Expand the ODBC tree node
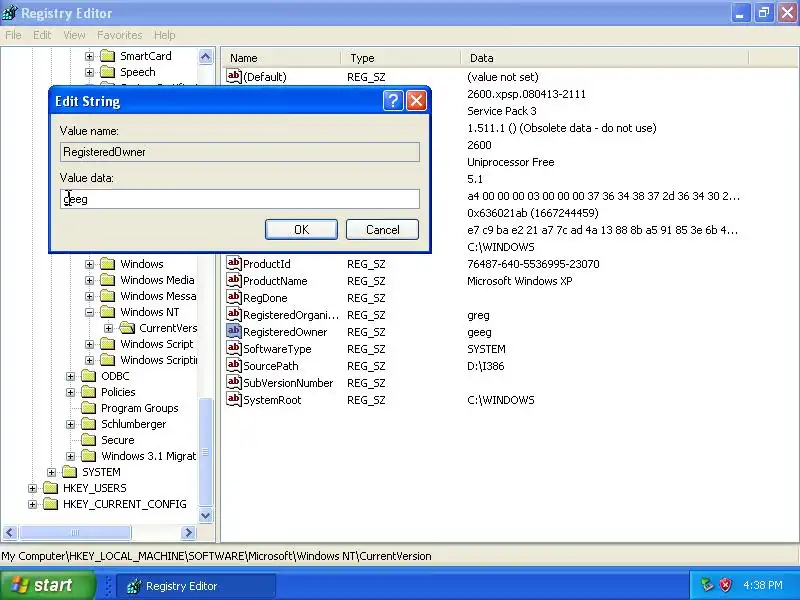The width and height of the screenshot is (800, 600). [x=70, y=377]
